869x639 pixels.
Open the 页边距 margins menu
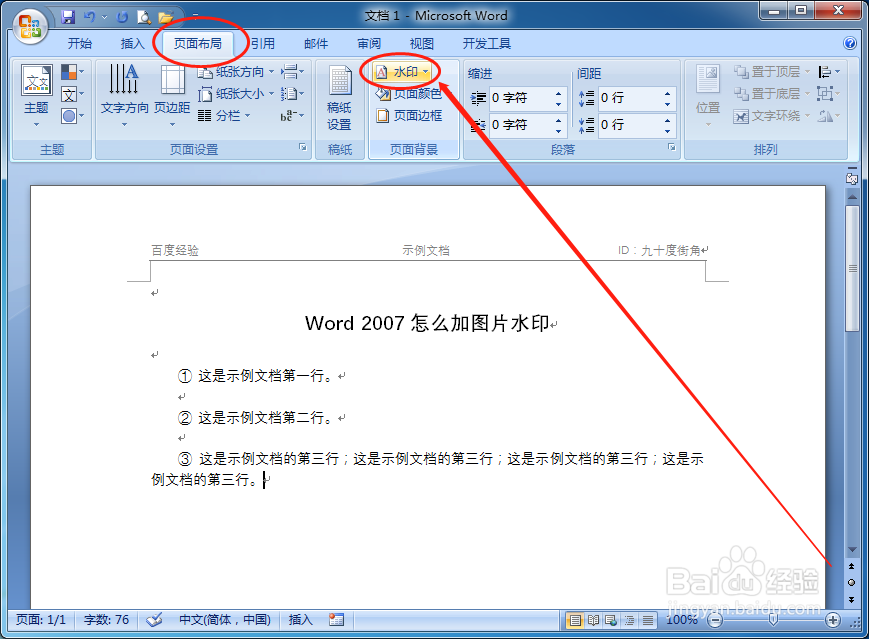pyautogui.click(x=172, y=95)
